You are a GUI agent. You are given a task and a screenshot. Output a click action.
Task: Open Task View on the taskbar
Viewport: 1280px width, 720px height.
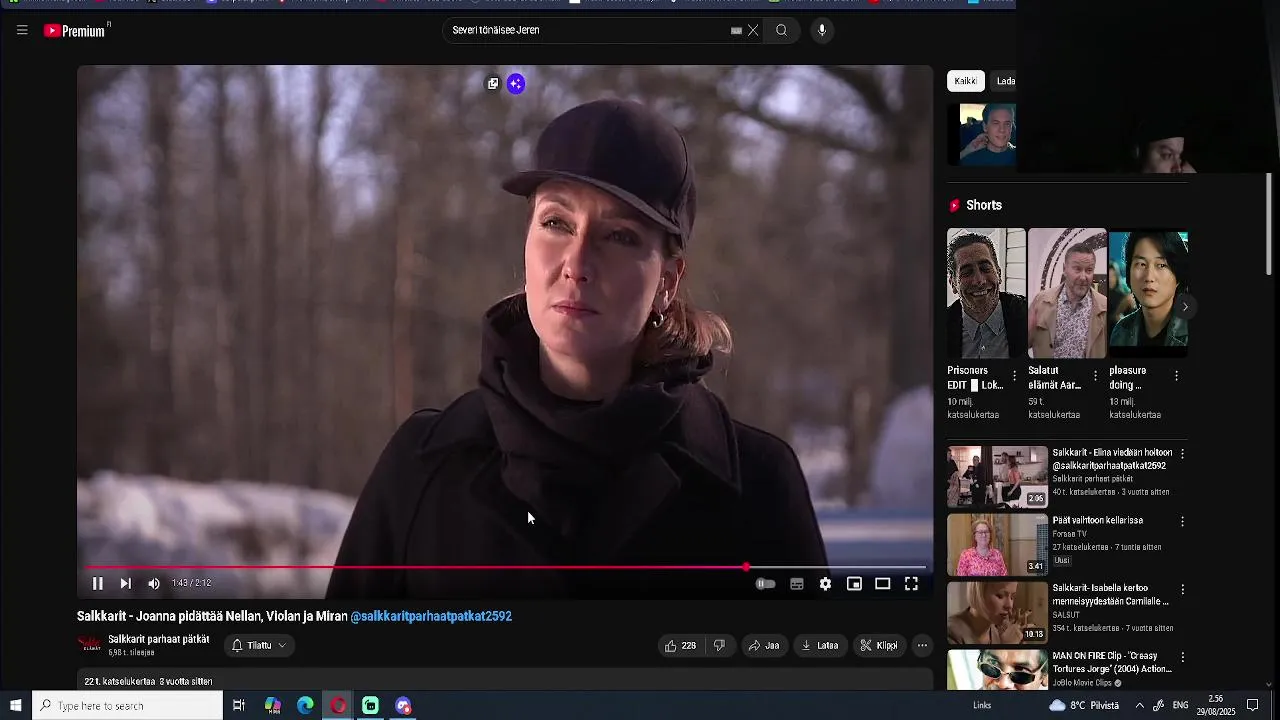[239, 706]
